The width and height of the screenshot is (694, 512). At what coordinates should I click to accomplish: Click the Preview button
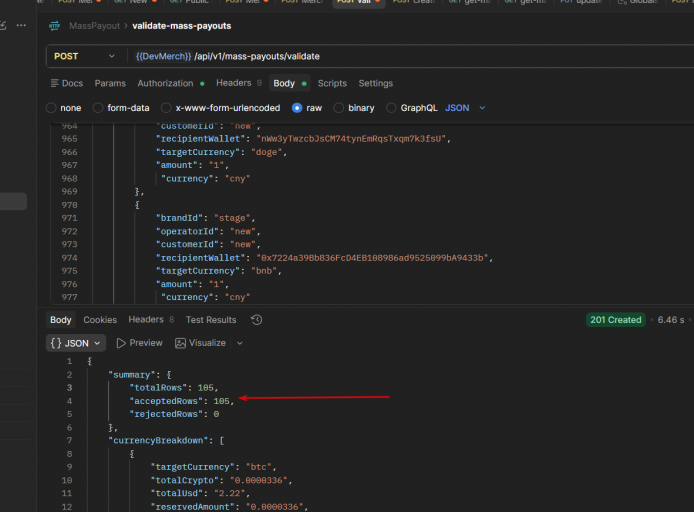pyautogui.click(x=139, y=343)
